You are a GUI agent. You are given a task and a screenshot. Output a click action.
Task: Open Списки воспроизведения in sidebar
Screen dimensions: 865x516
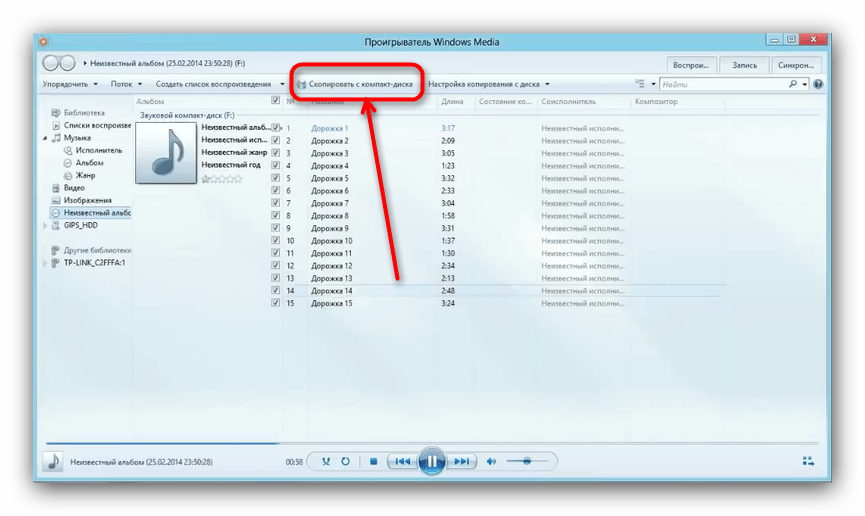click(x=97, y=125)
